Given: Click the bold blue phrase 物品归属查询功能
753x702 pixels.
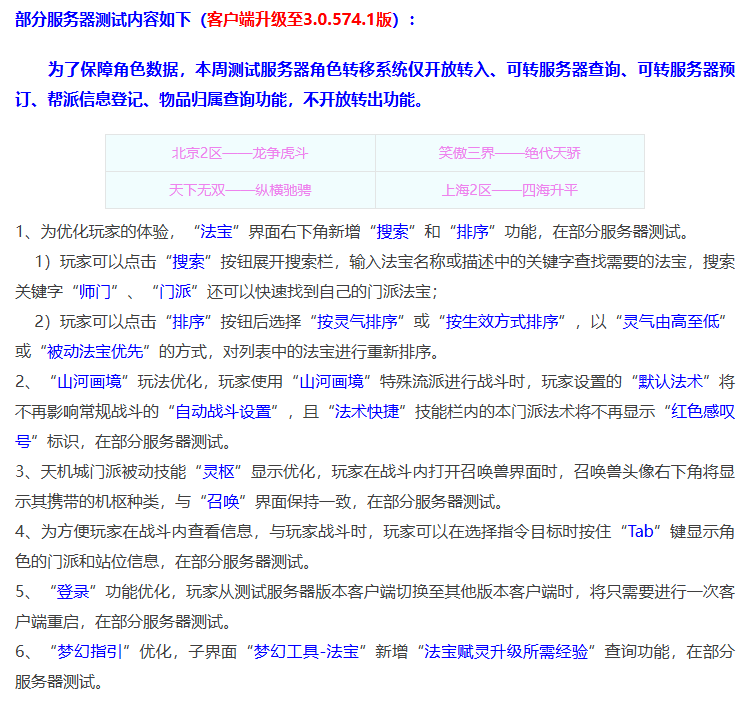Looking at the screenshot, I should [223, 100].
